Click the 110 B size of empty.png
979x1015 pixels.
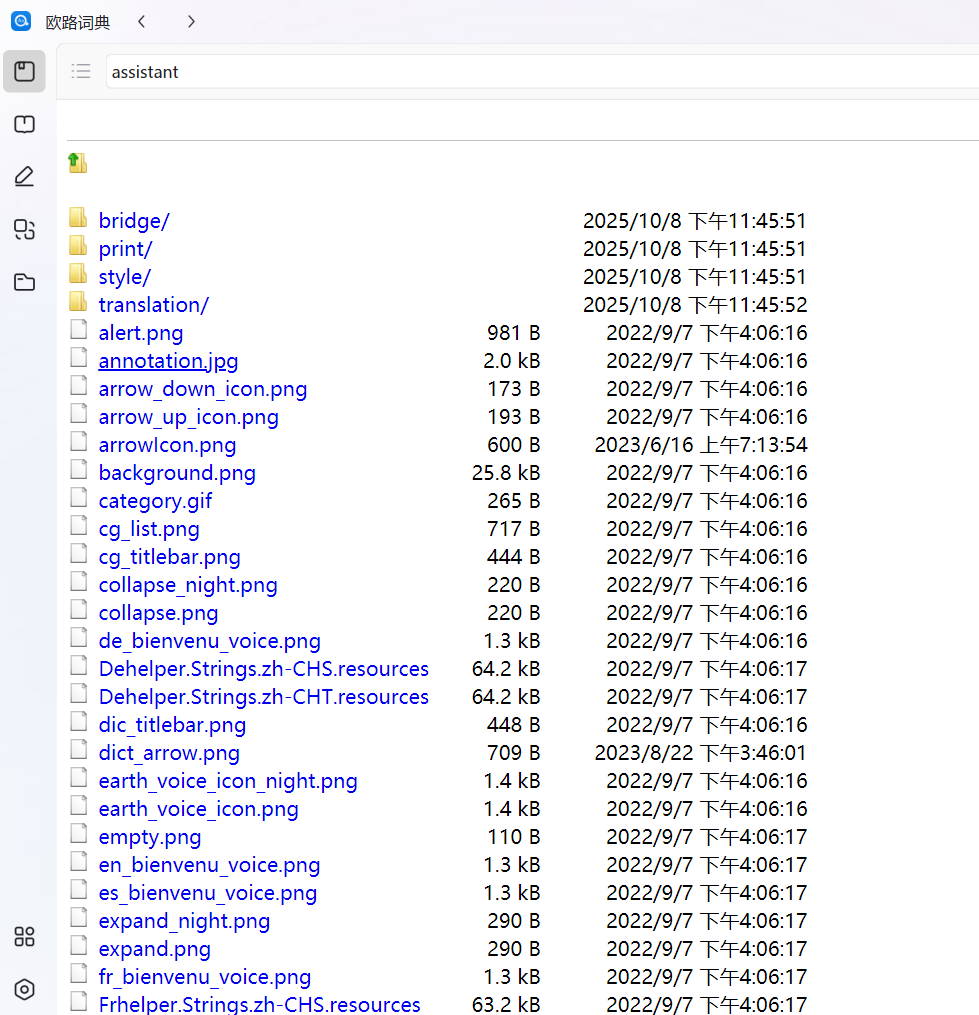pyautogui.click(x=513, y=837)
